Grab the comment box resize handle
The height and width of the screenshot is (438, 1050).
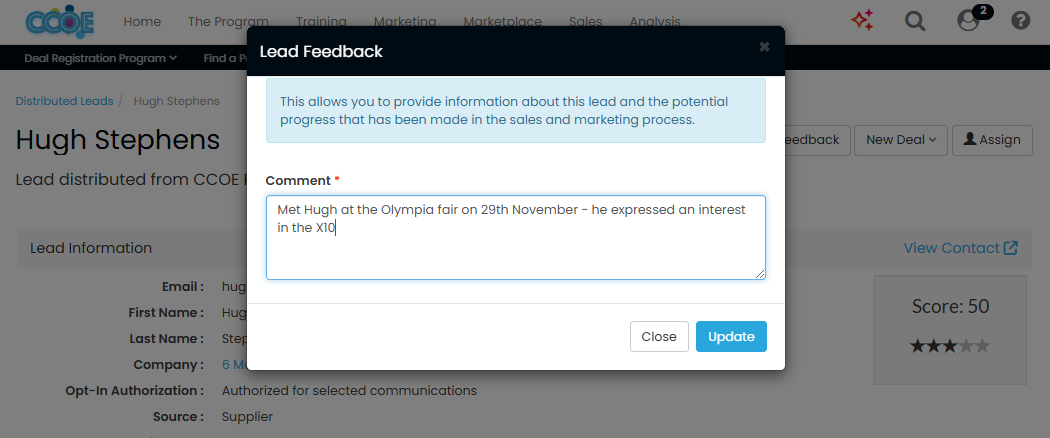(x=760, y=273)
